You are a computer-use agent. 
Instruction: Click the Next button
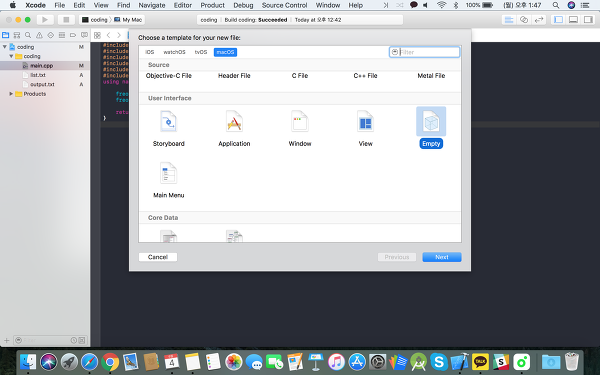442,257
